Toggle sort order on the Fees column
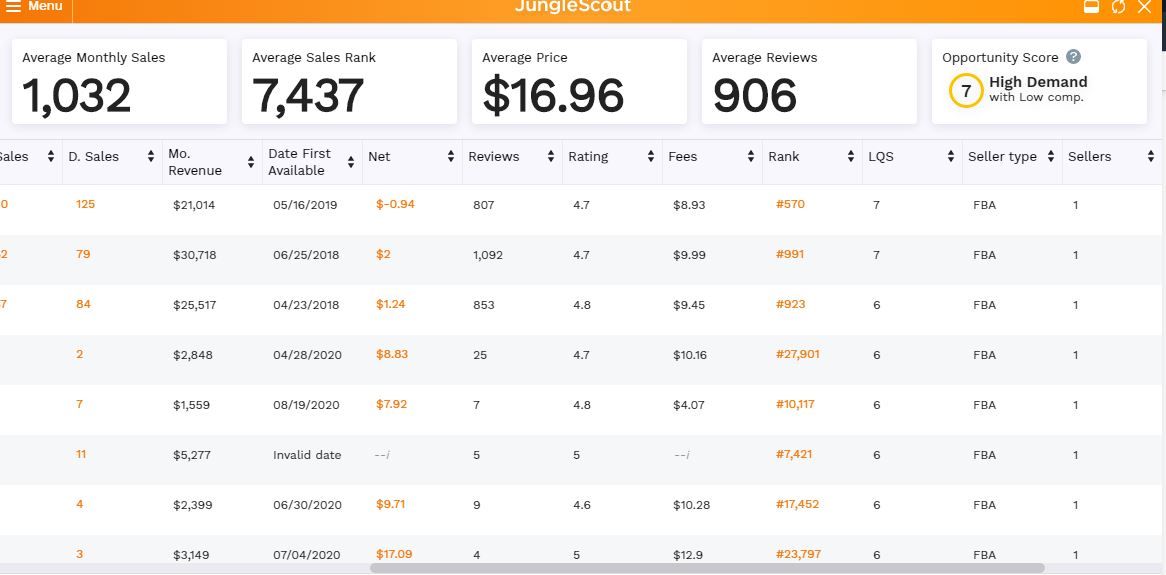 (x=751, y=157)
